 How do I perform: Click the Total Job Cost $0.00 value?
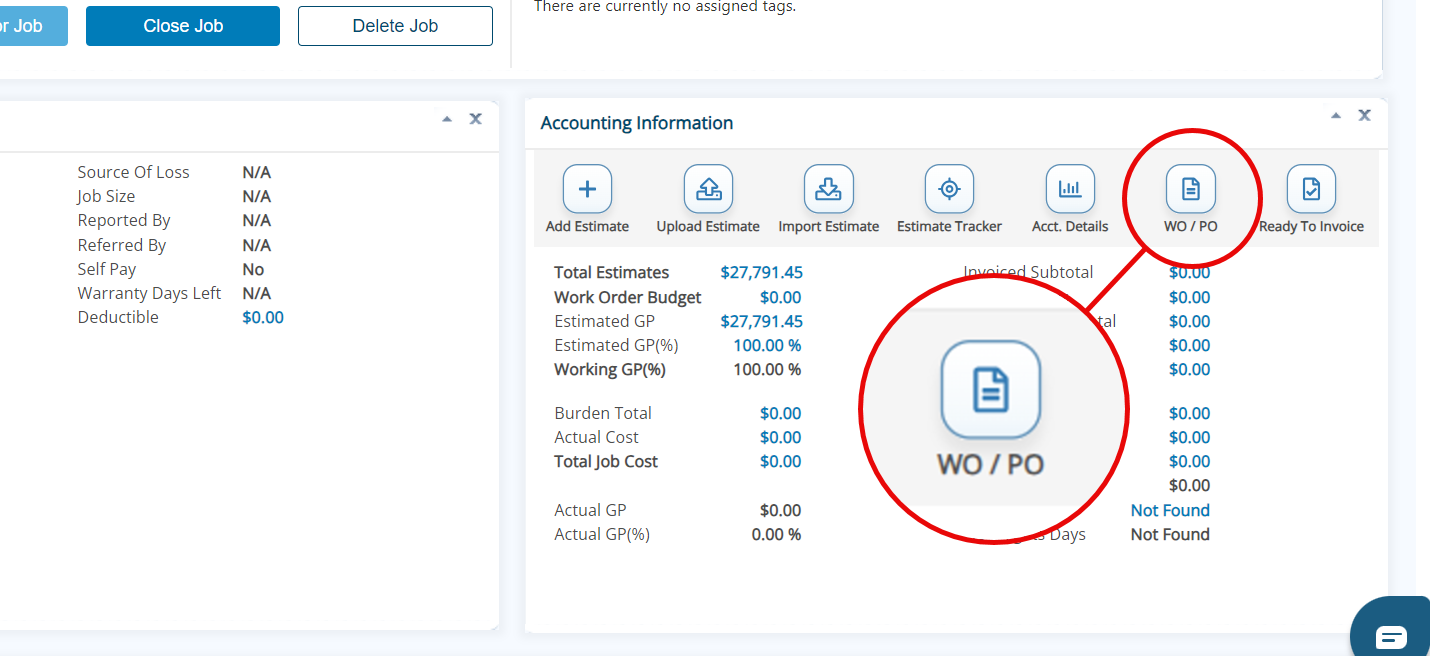tap(780, 461)
